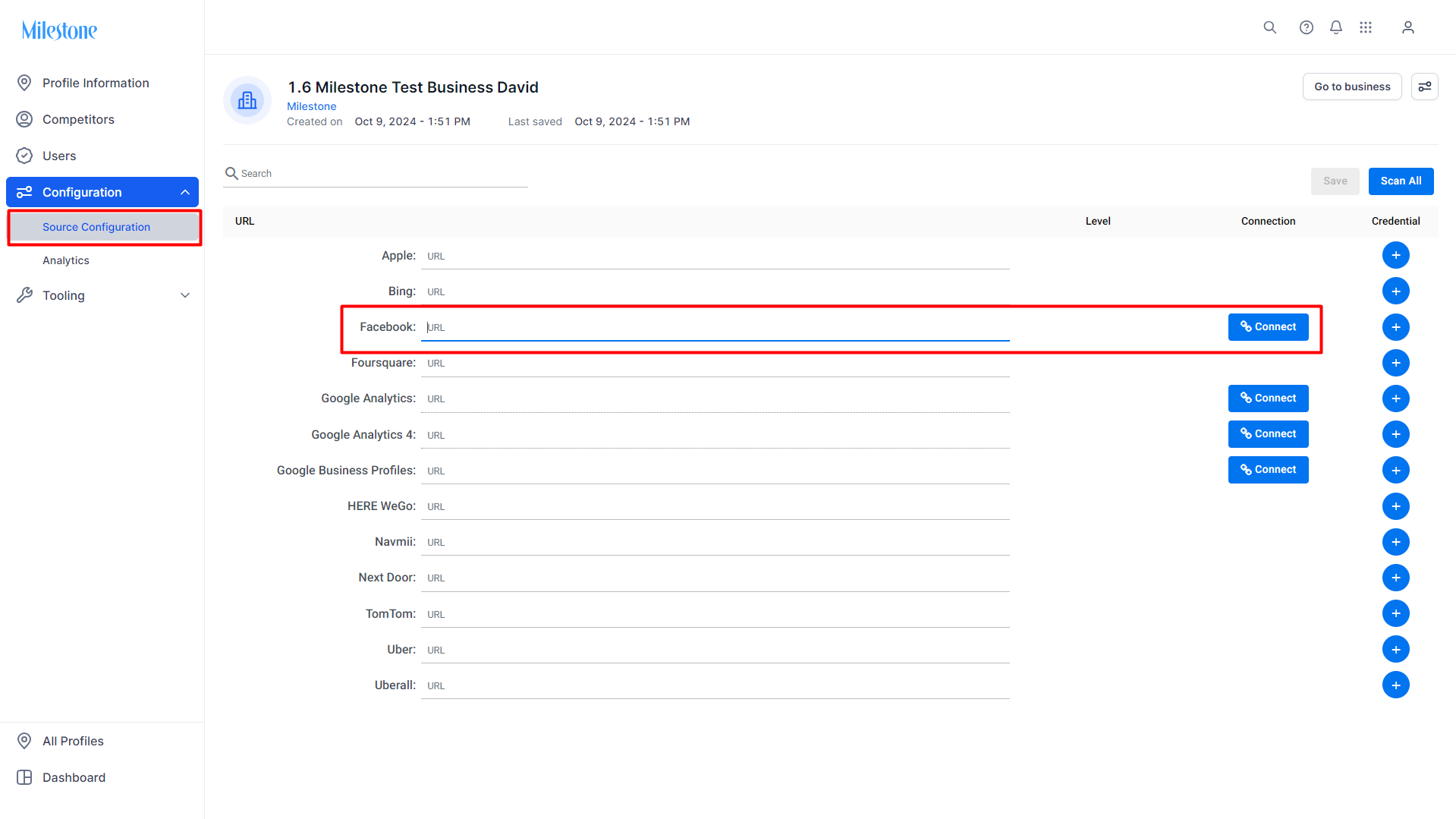1456x819 pixels.
Task: Go to All Profiles
Action: (102, 741)
